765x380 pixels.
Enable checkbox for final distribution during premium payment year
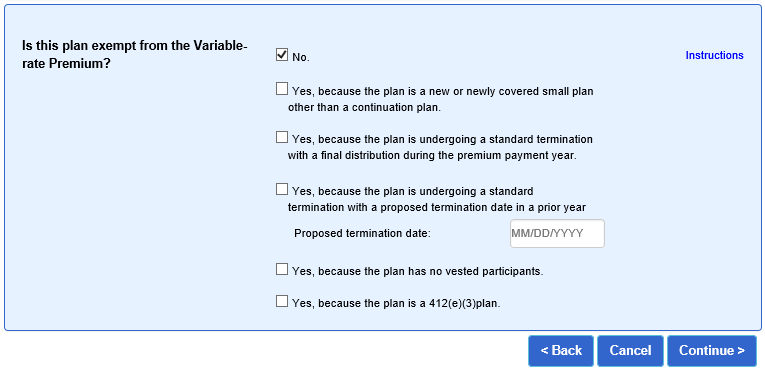pyautogui.click(x=282, y=138)
